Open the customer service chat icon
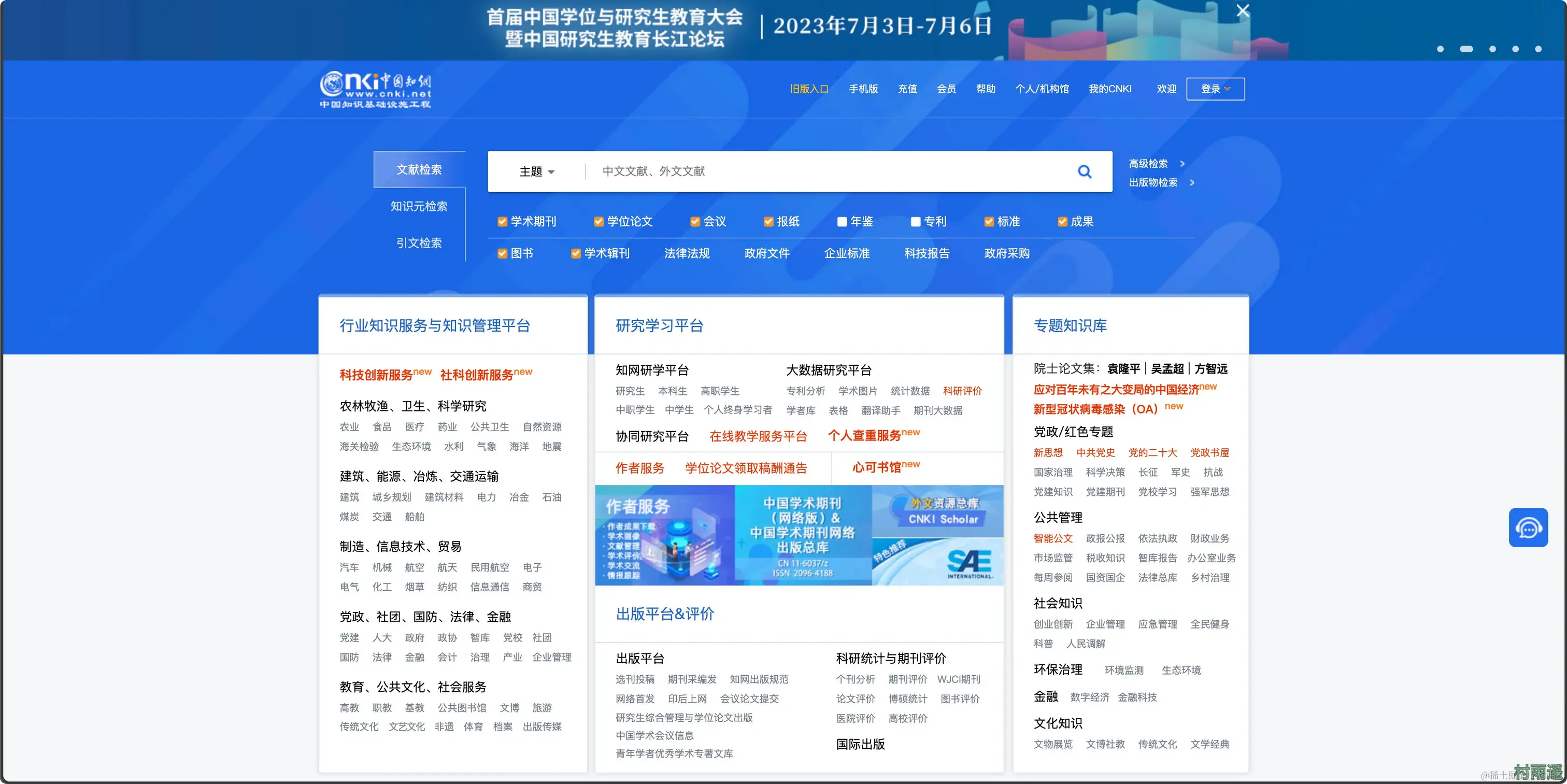This screenshot has height=784, width=1567. click(1528, 528)
